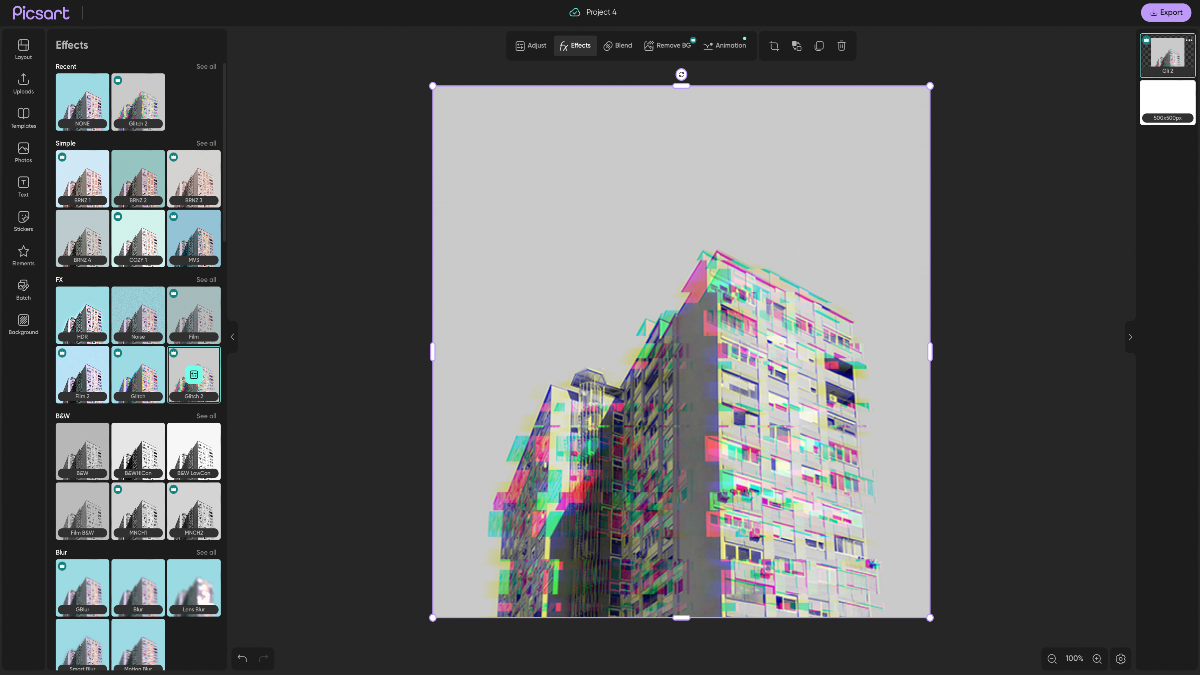Select the Obj 2 layer thumbnail
The image size is (1200, 675).
tap(1167, 56)
